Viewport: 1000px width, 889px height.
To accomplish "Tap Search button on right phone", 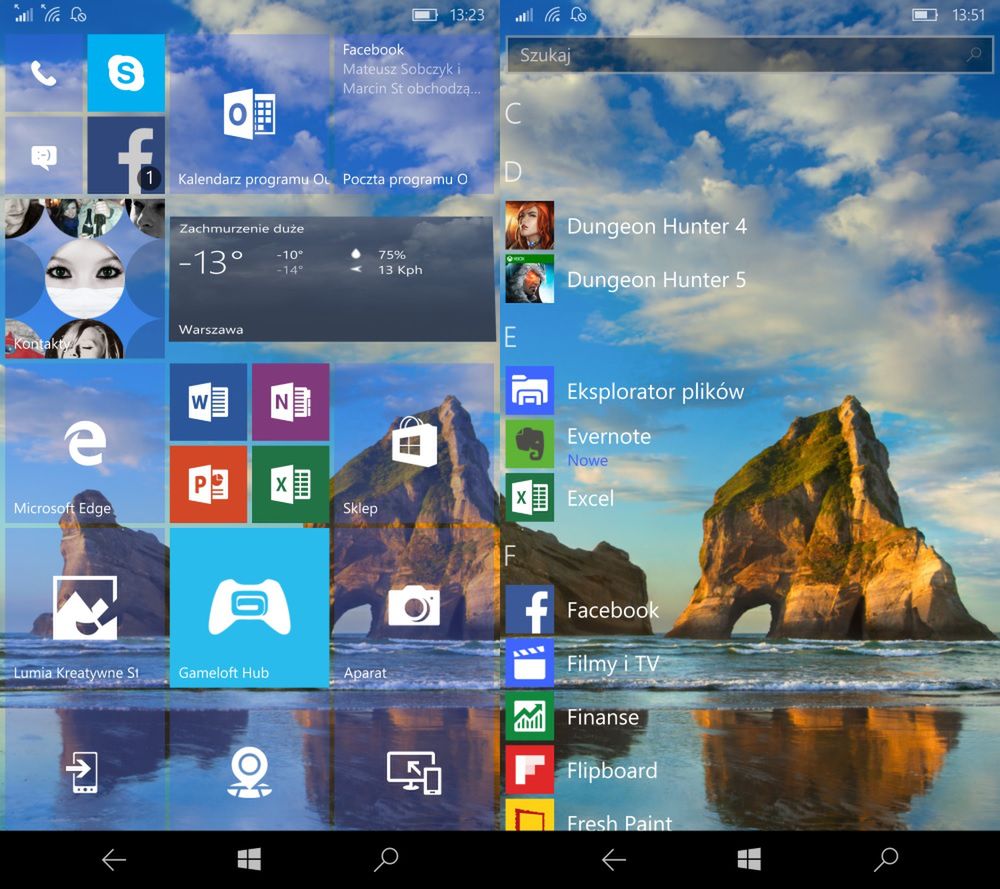I will 886,859.
